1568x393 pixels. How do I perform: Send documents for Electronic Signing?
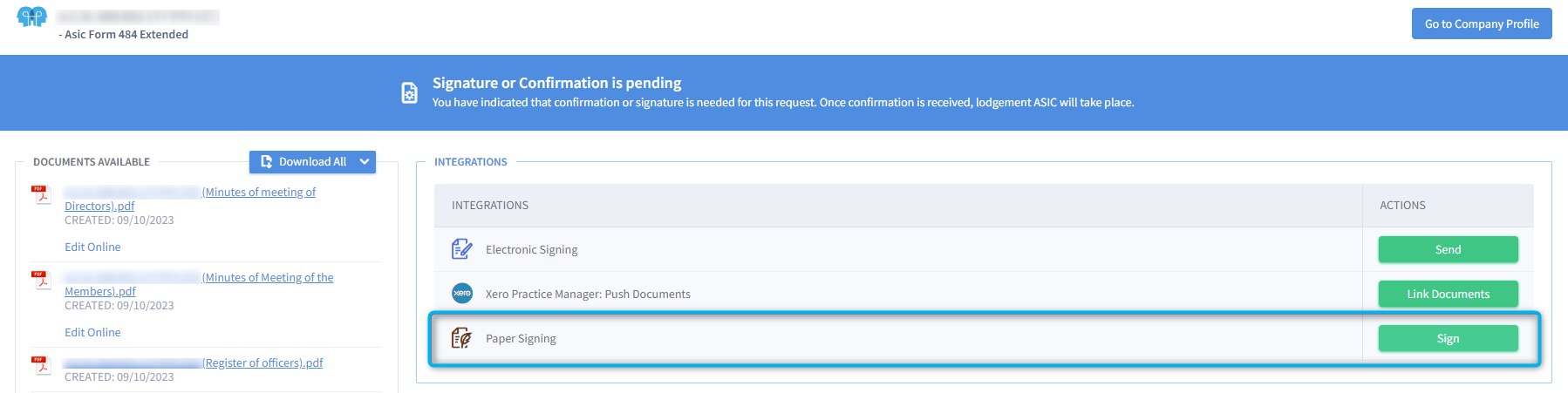pos(1448,249)
